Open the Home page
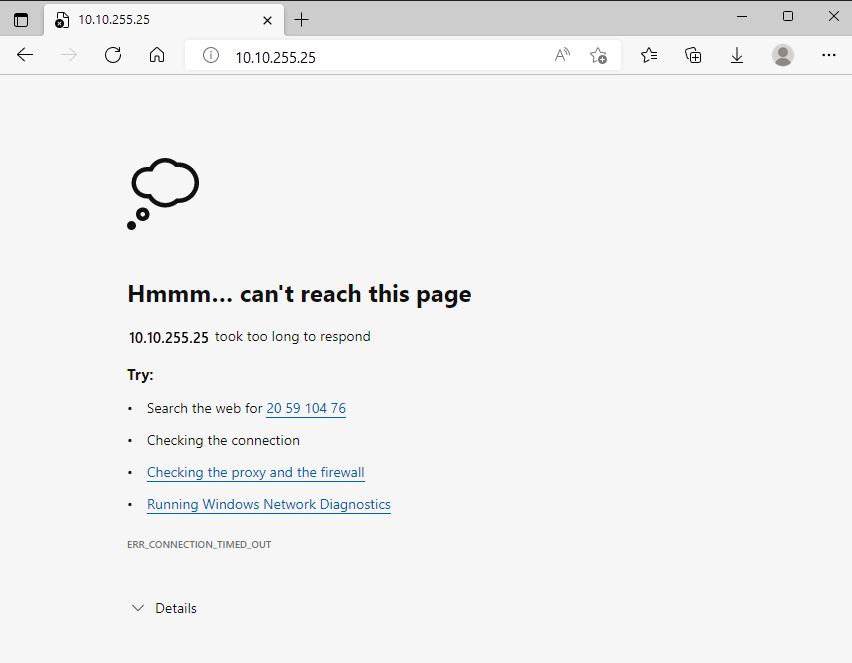 [158, 55]
